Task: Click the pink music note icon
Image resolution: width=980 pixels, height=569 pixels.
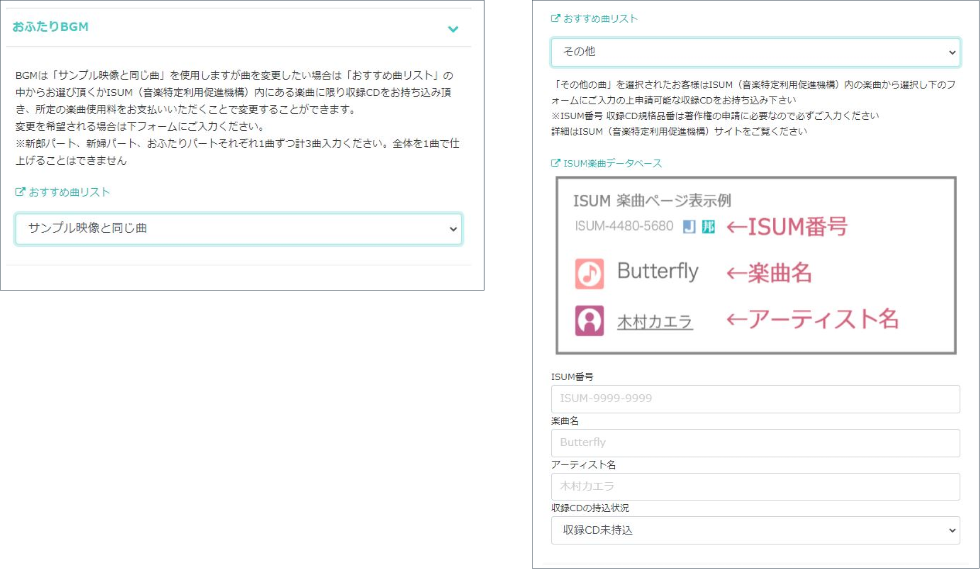Action: (x=589, y=273)
